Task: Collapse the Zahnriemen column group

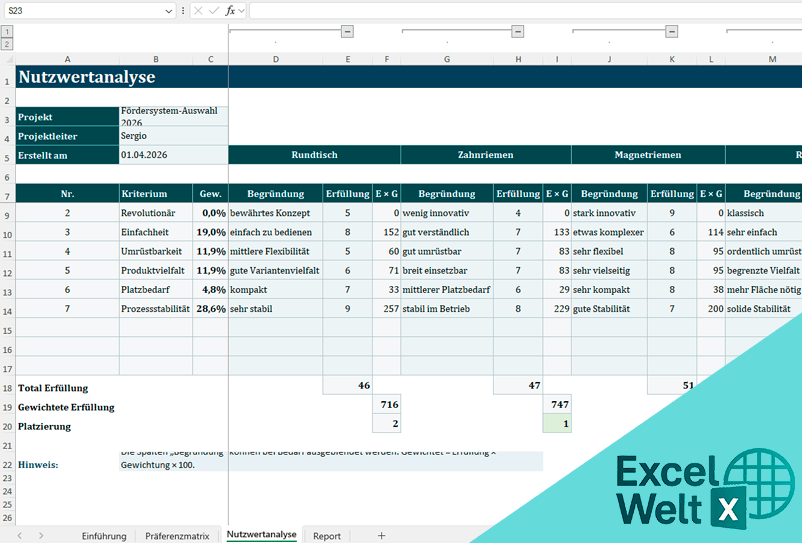Action: [518, 31]
